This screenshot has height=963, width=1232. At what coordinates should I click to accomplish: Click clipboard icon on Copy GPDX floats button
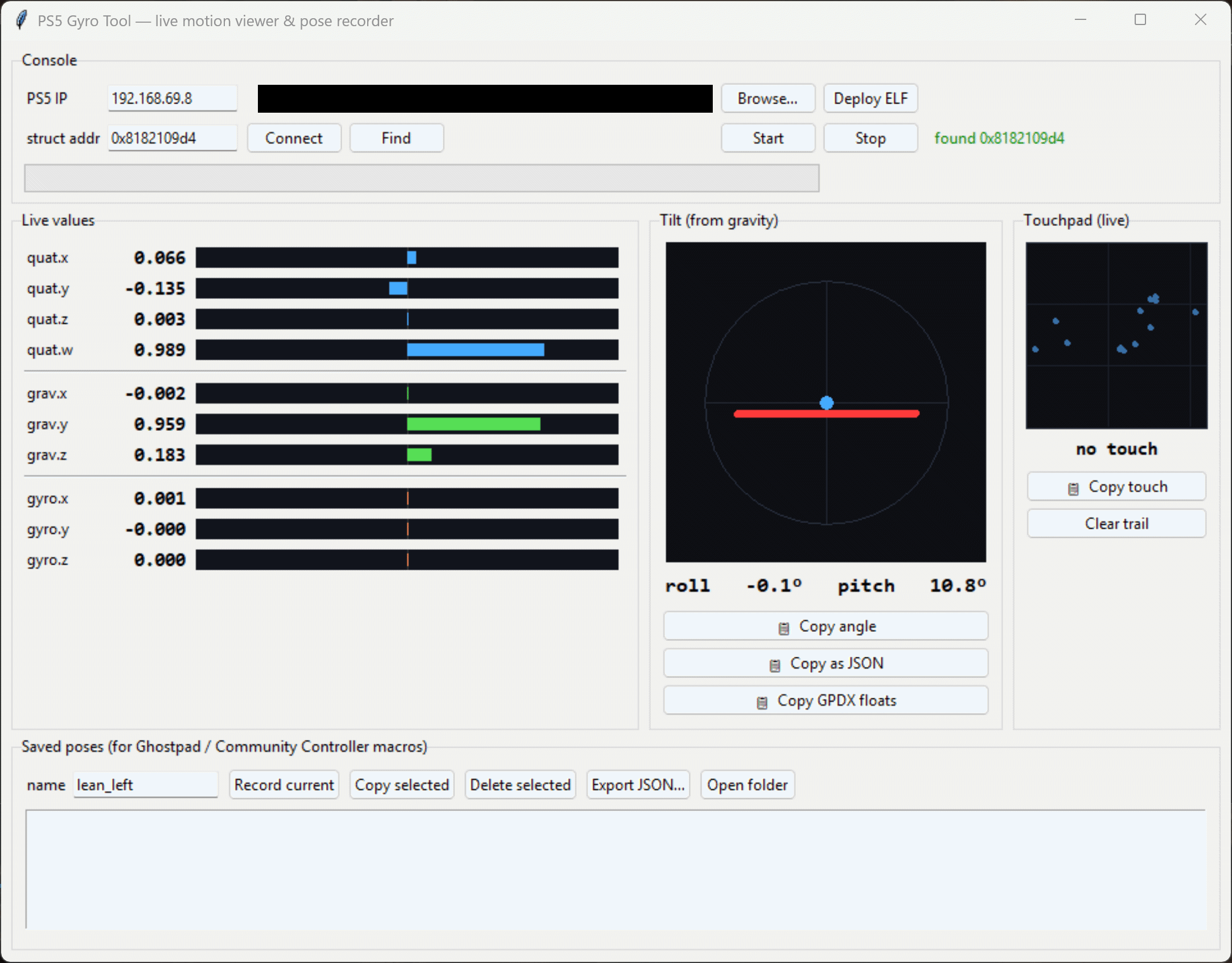click(x=762, y=702)
